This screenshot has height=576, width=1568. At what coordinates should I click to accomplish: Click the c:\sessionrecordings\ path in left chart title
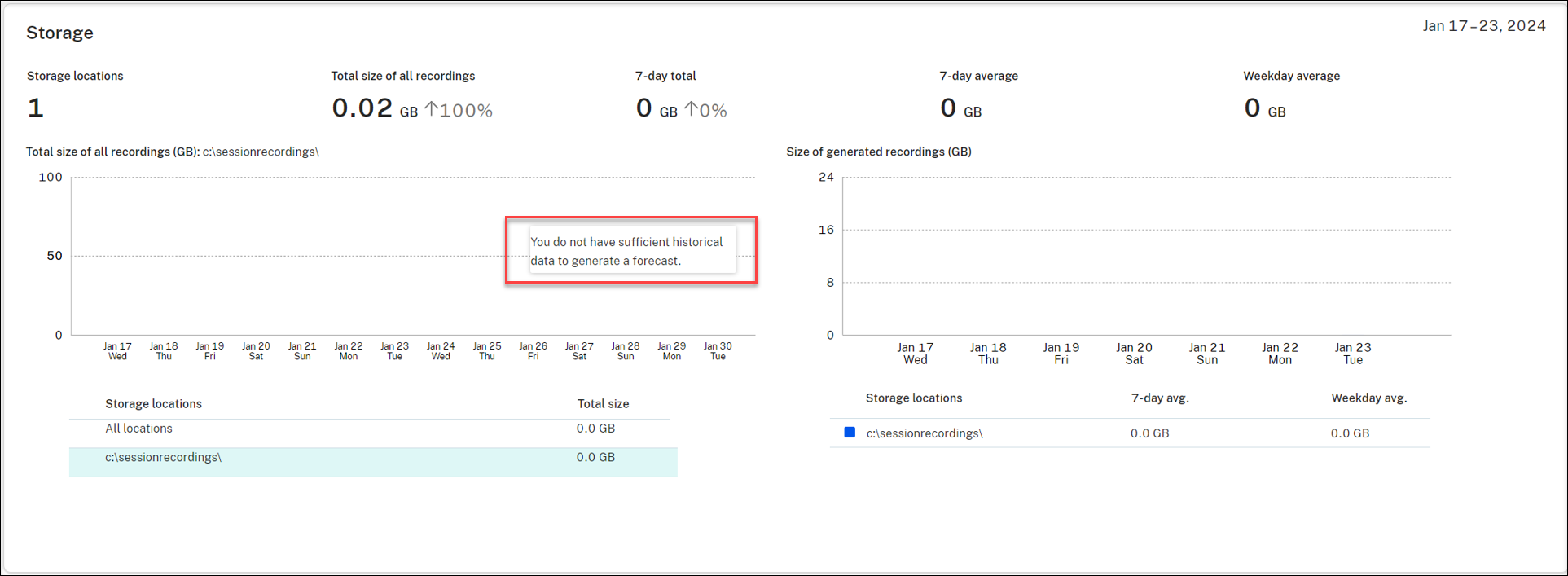point(261,152)
